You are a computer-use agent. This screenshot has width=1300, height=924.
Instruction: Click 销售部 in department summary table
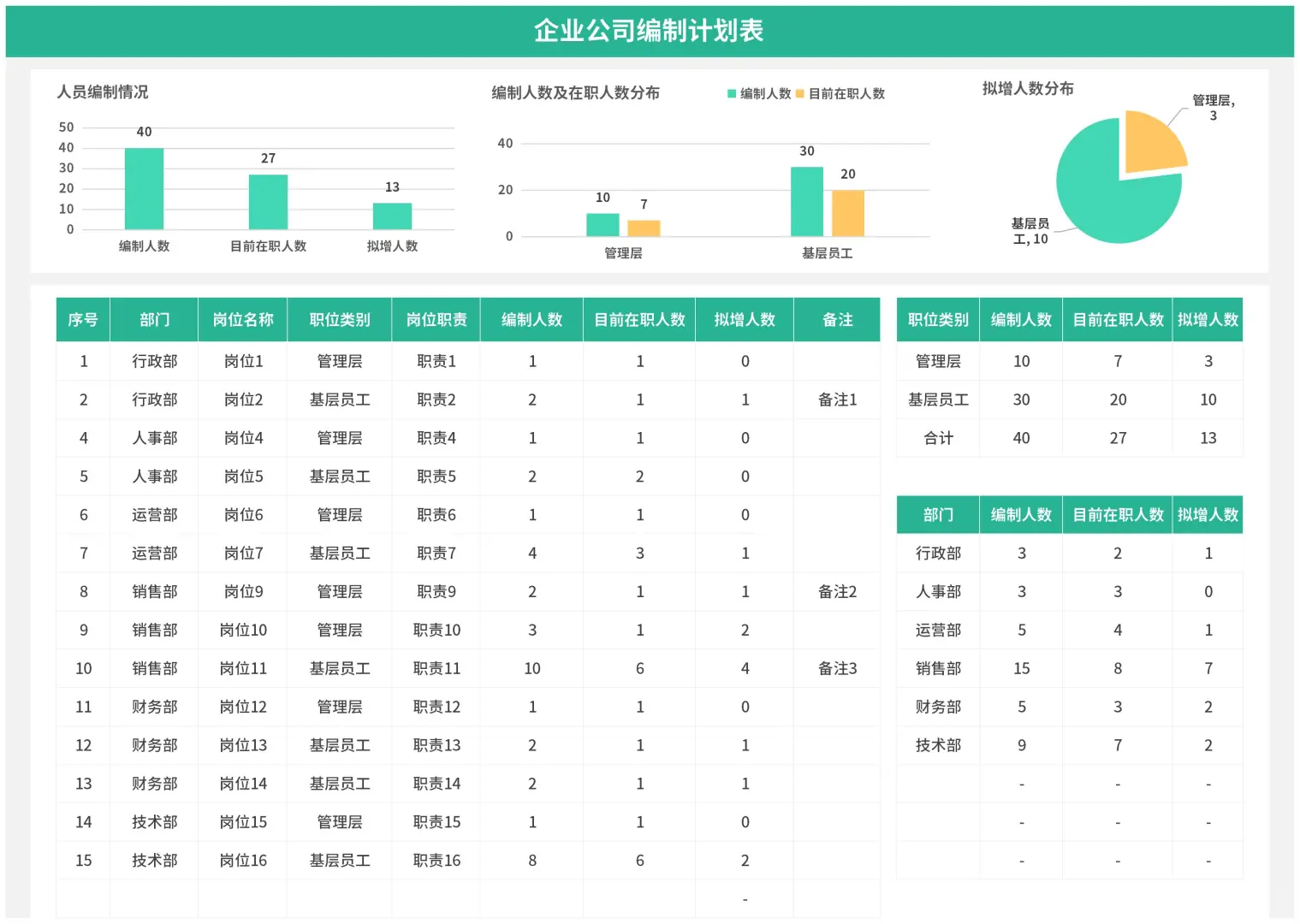coord(938,668)
